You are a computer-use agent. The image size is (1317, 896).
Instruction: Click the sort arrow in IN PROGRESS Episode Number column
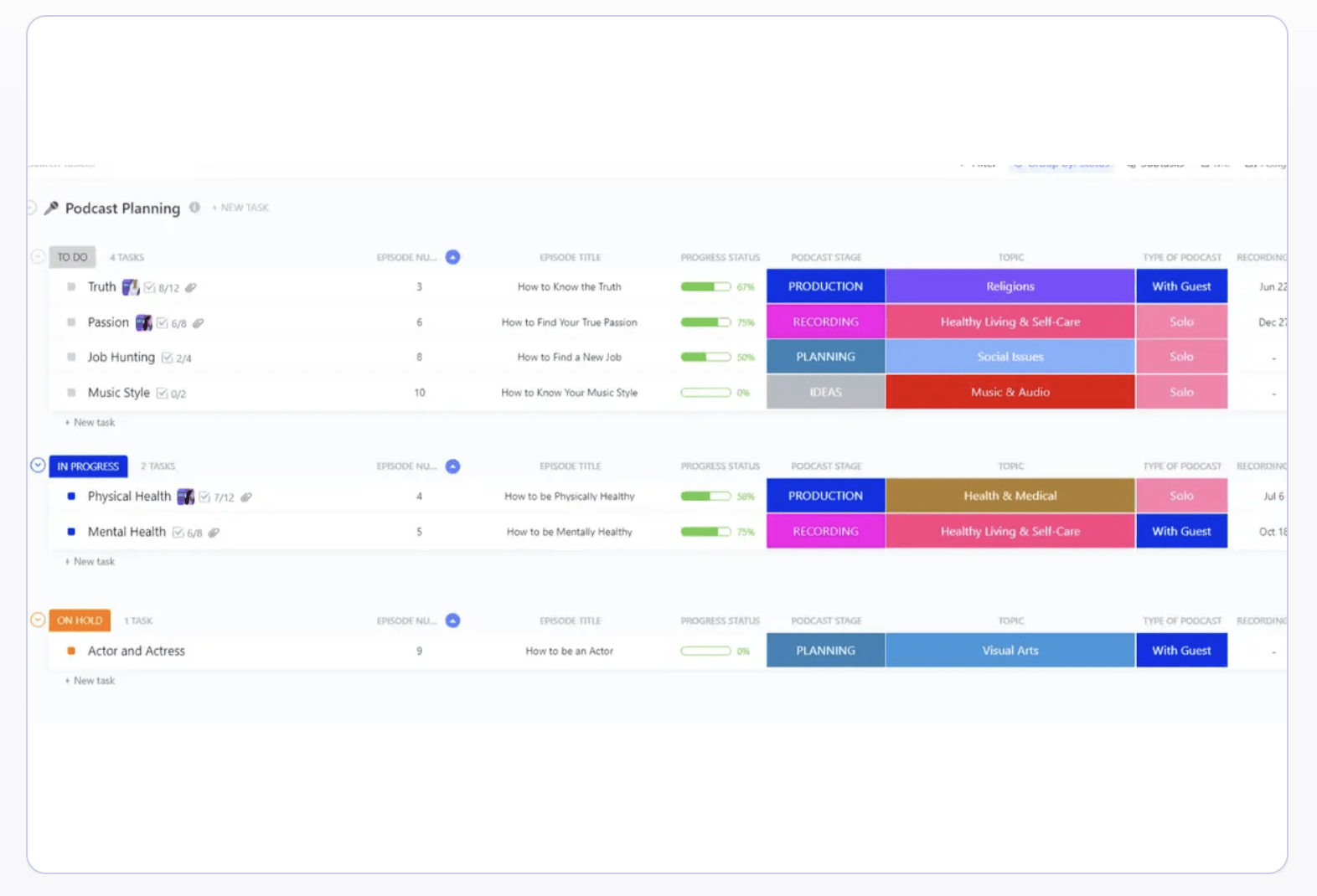[452, 466]
